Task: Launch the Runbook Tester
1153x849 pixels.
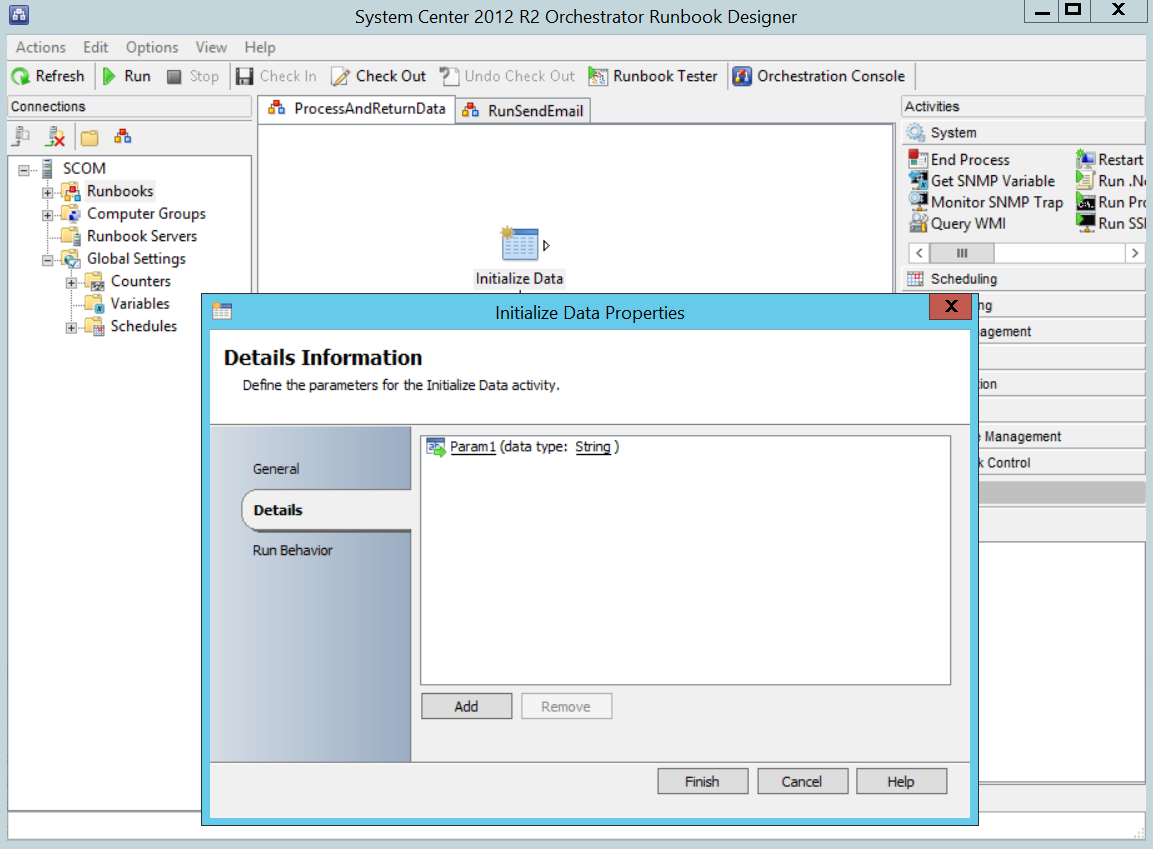Action: coord(652,76)
